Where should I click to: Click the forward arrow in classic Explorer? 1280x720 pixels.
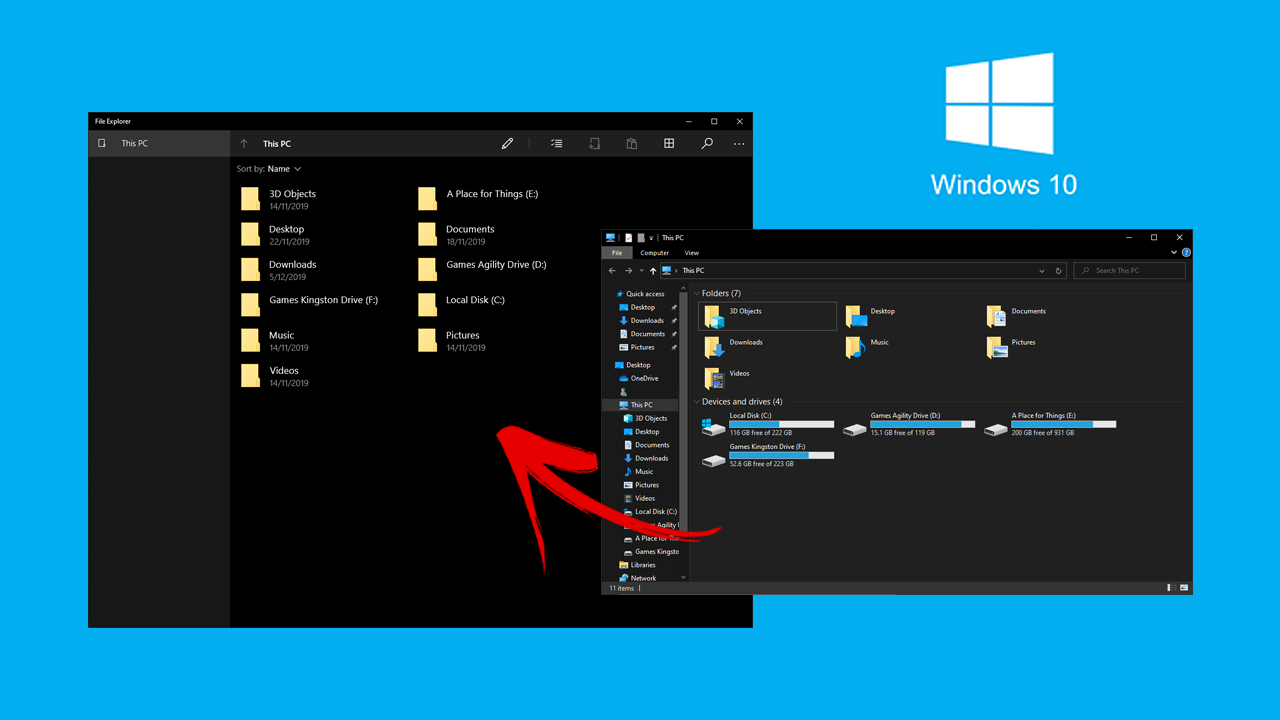pos(629,271)
